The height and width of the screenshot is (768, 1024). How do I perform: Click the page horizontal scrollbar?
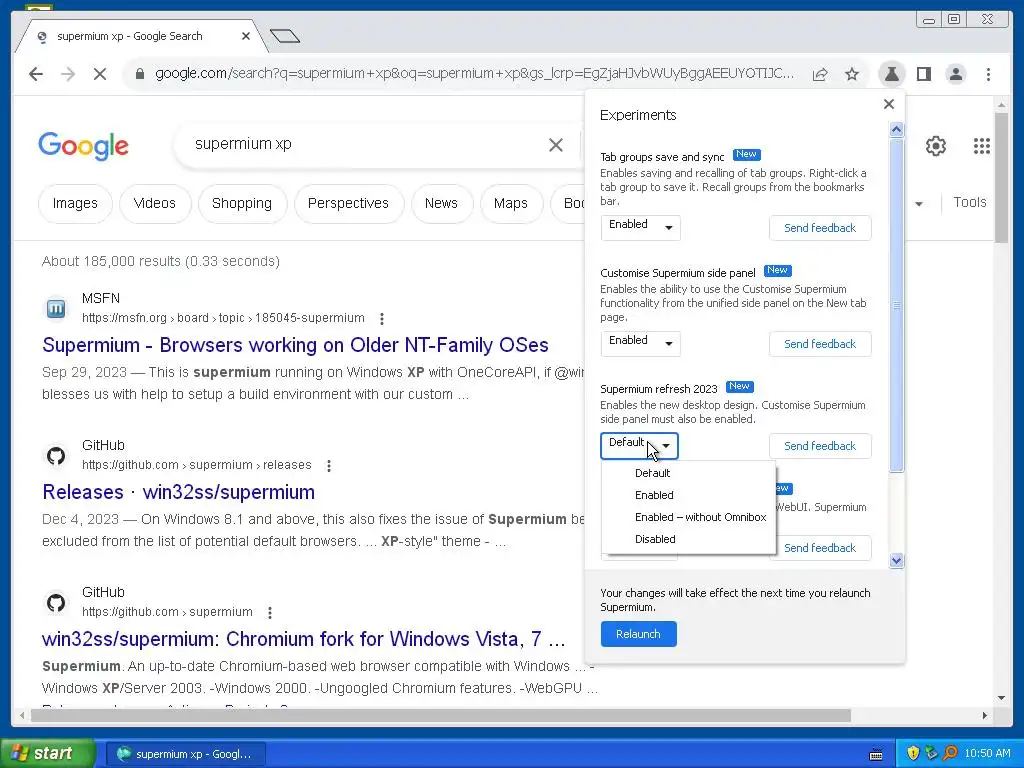(x=441, y=716)
